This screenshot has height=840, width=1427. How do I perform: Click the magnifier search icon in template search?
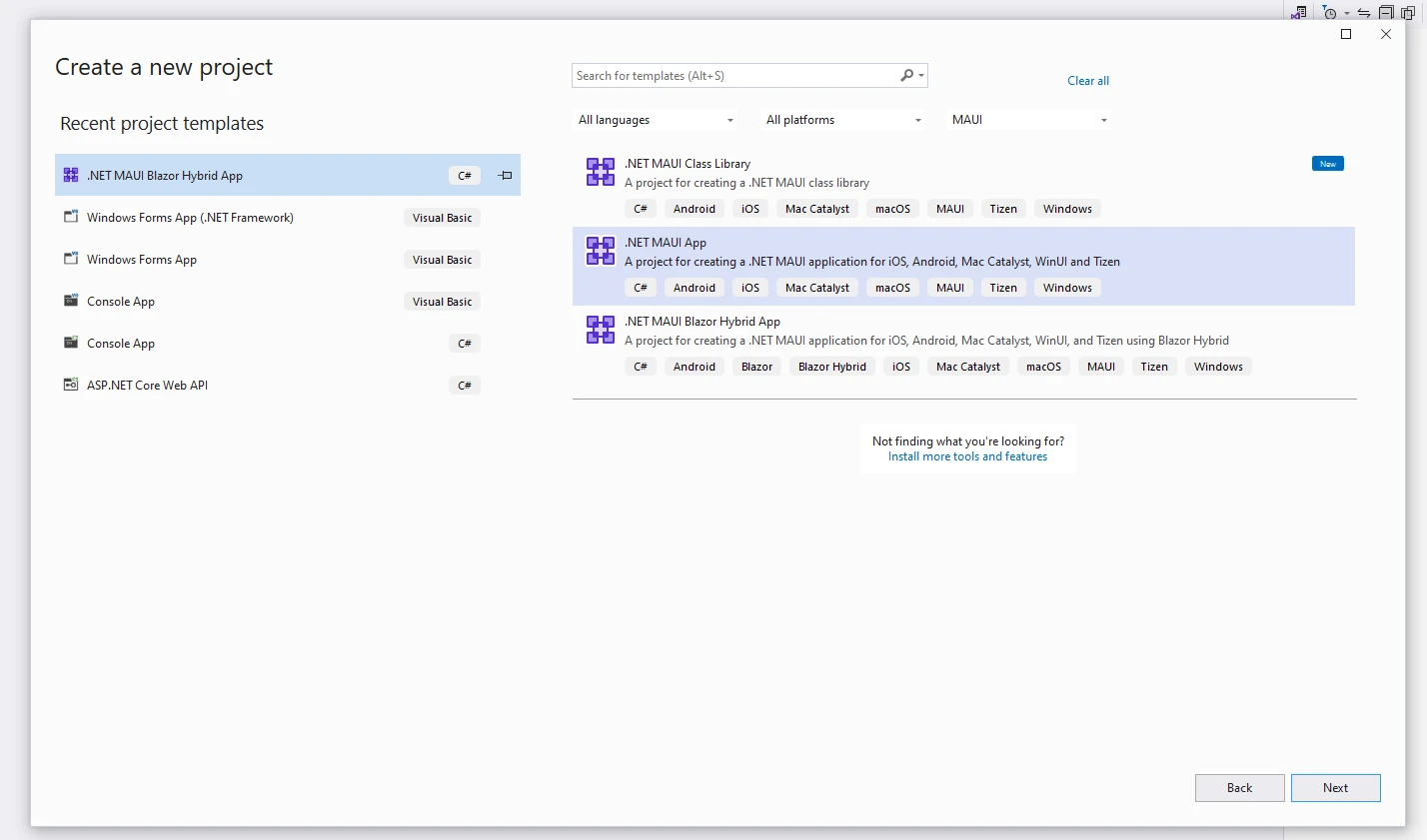906,75
